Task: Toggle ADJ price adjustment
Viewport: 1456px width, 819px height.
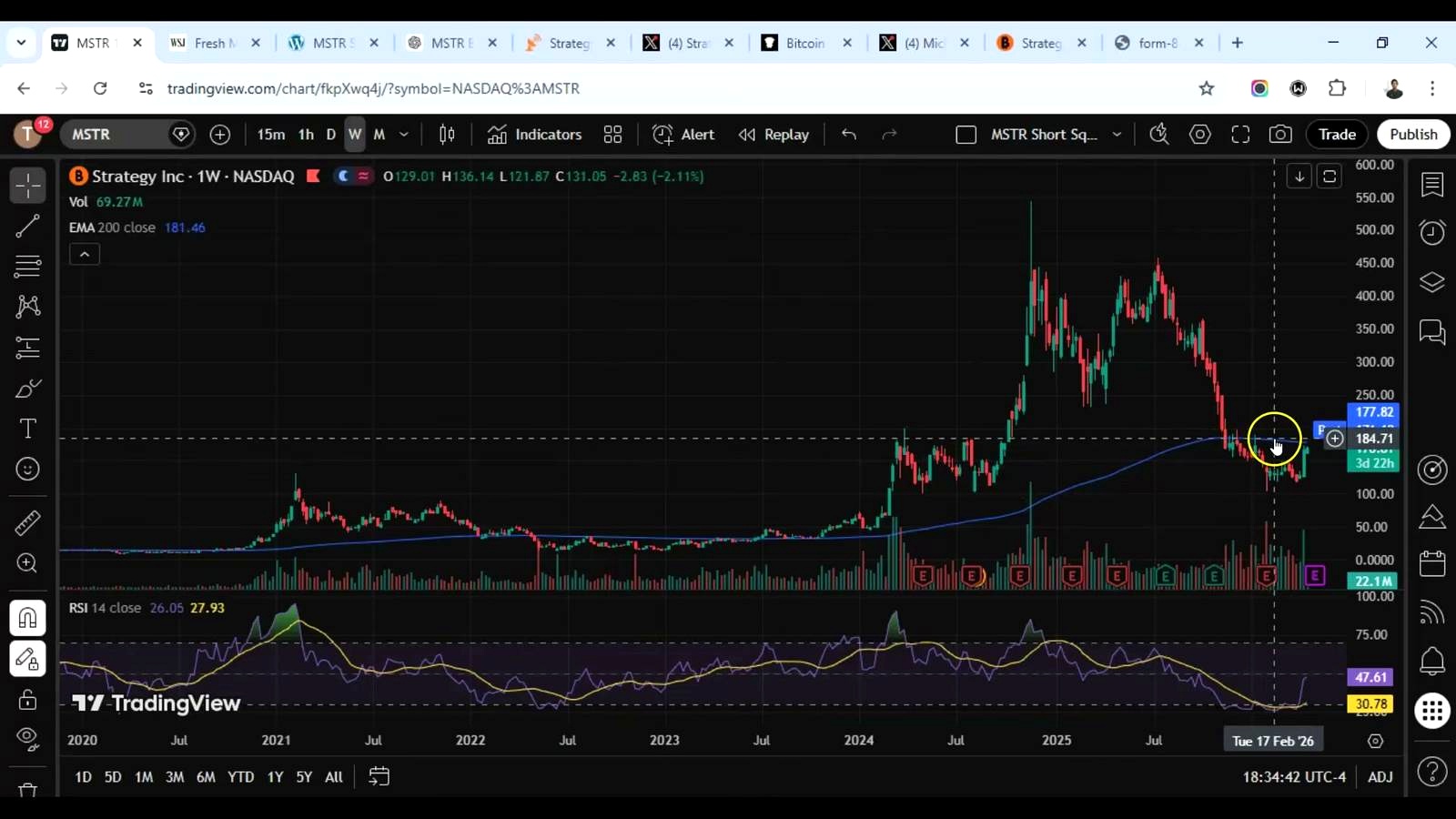Action: click(x=1380, y=777)
